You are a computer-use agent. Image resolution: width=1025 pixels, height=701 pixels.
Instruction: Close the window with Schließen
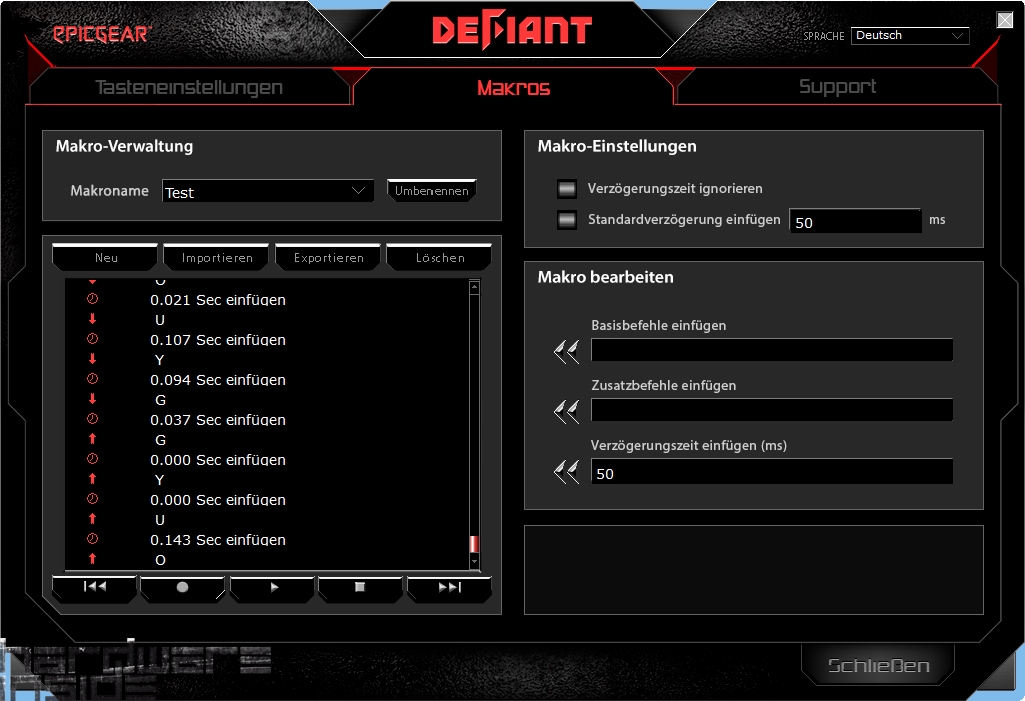tap(878, 666)
